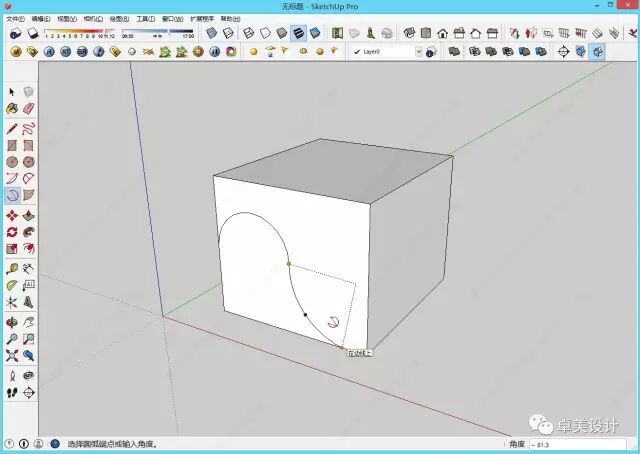Choose the Zoom Window tool
This screenshot has width=640, height=454.
[28, 339]
